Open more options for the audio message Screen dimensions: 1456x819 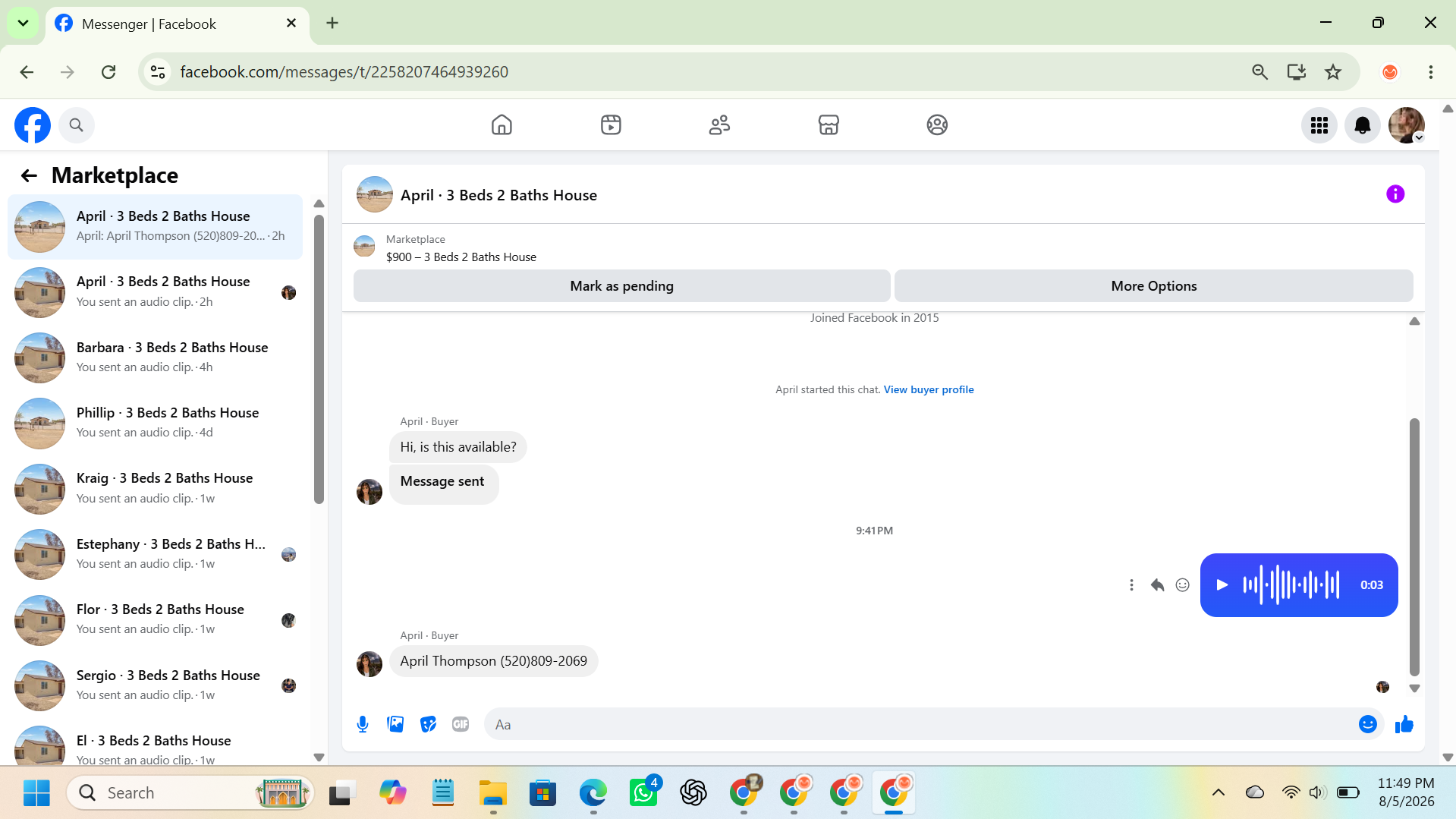tap(1131, 585)
